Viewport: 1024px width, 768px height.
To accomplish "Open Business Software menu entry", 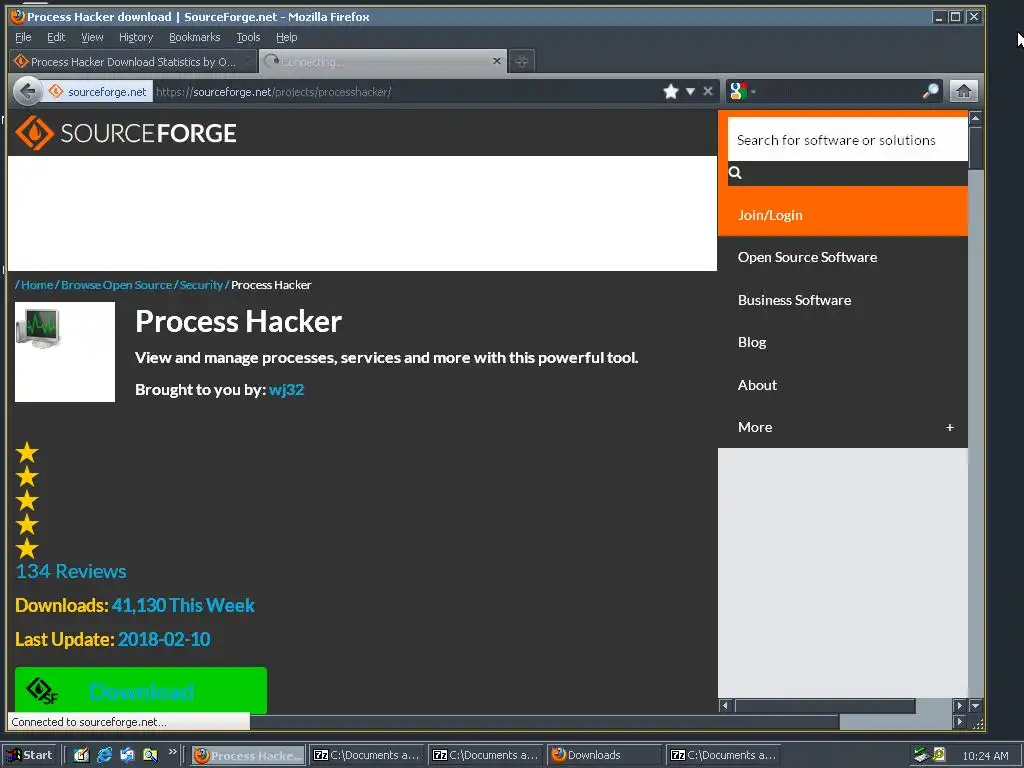I will [794, 300].
